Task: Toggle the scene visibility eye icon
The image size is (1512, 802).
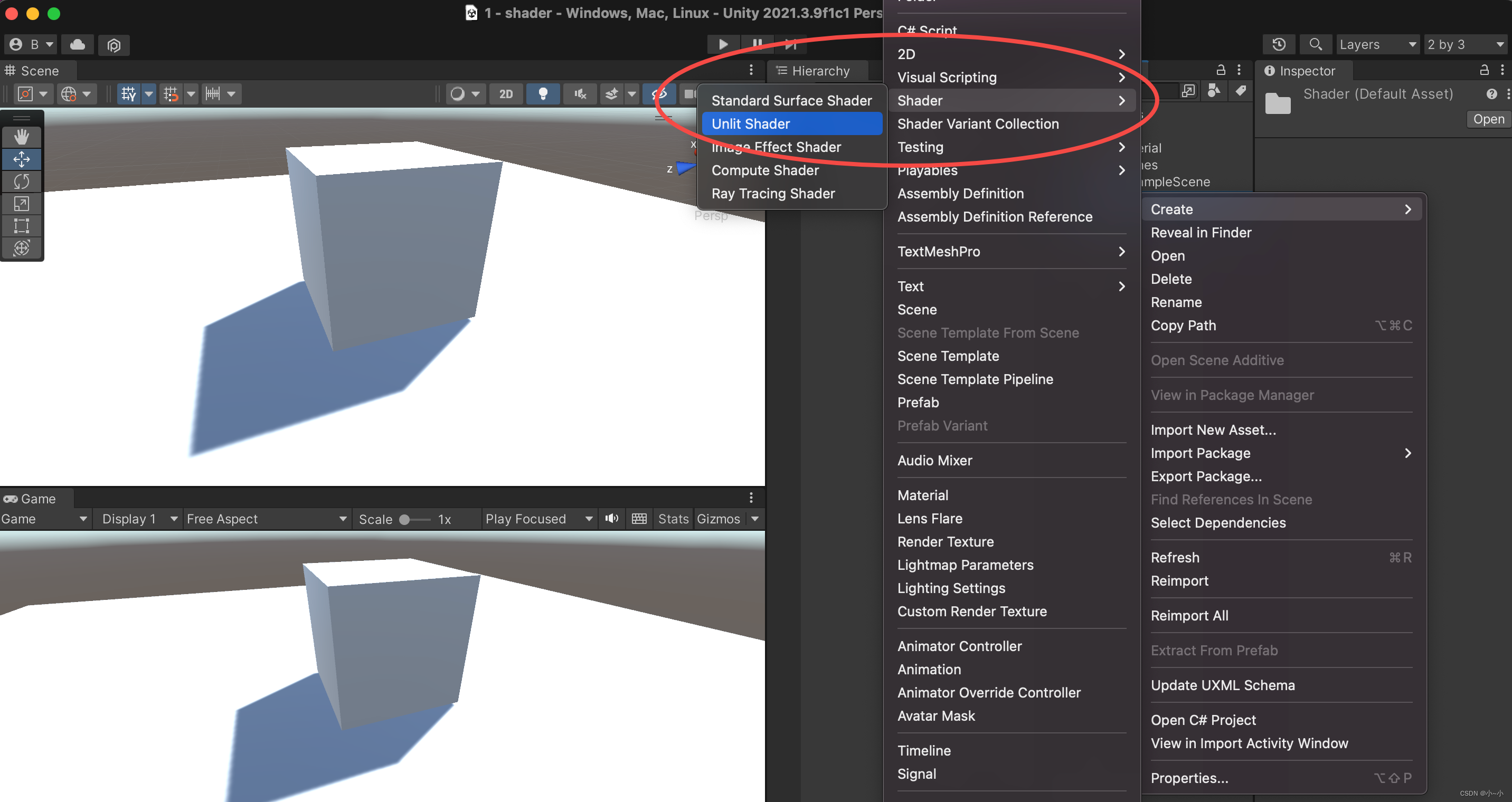Action: (x=659, y=93)
